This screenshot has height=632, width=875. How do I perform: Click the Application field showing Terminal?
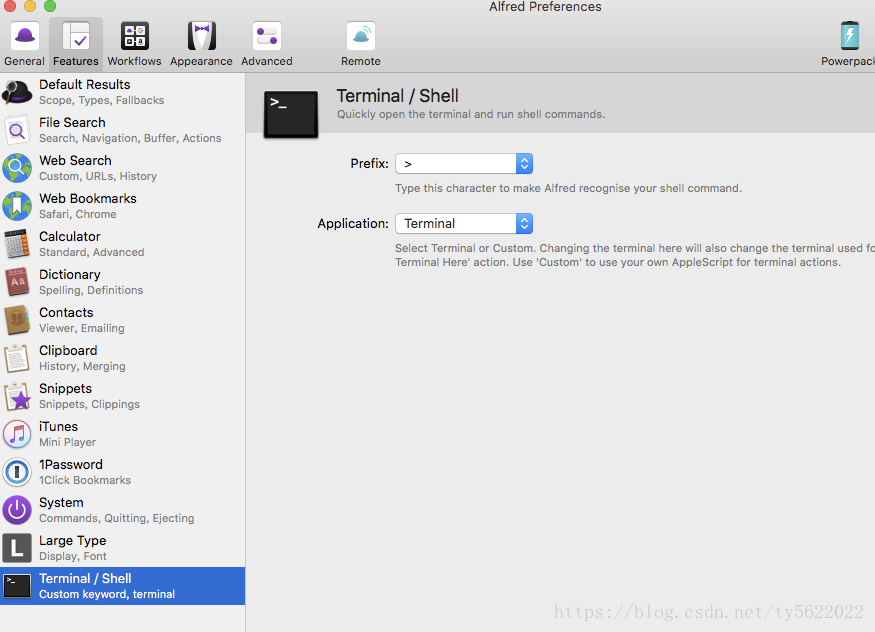(464, 224)
